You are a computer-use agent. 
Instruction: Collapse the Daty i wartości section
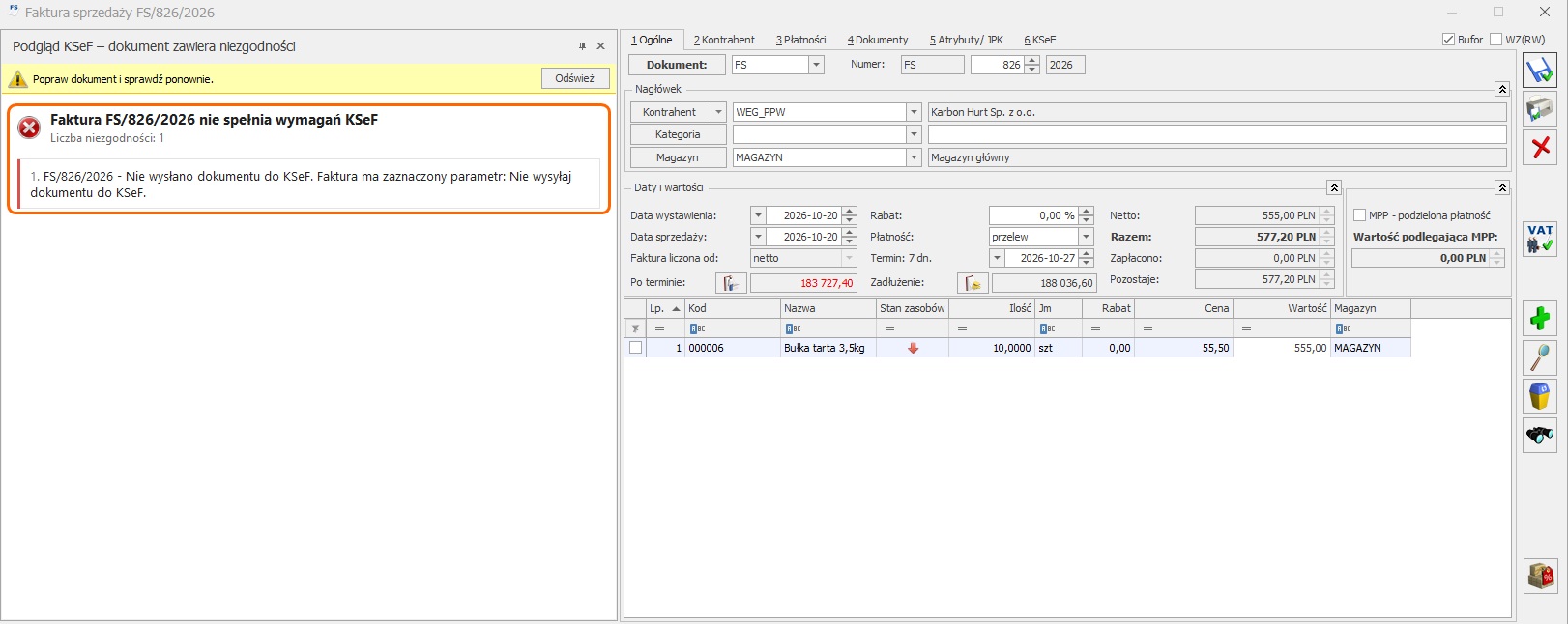point(1333,187)
